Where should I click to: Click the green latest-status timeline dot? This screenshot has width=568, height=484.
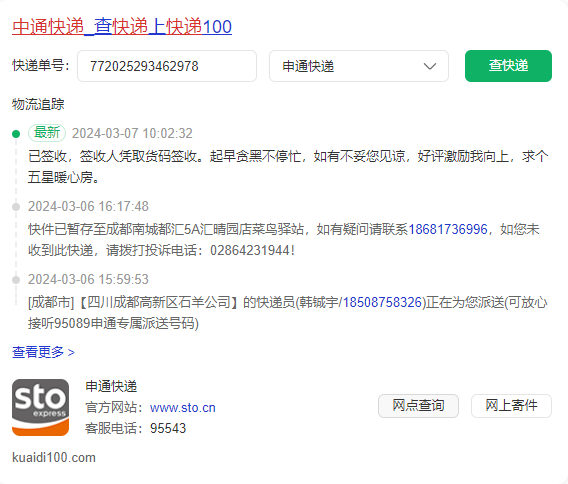pos(16,134)
